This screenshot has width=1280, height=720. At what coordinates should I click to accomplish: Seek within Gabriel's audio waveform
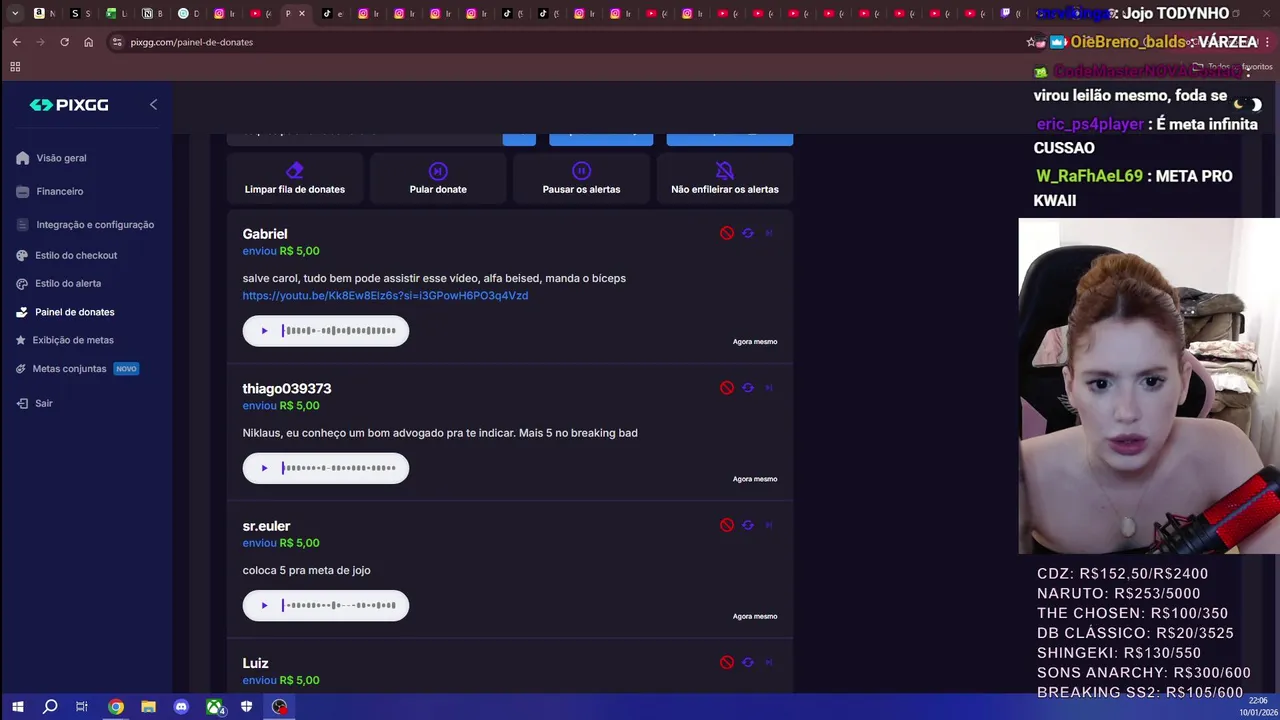point(339,331)
